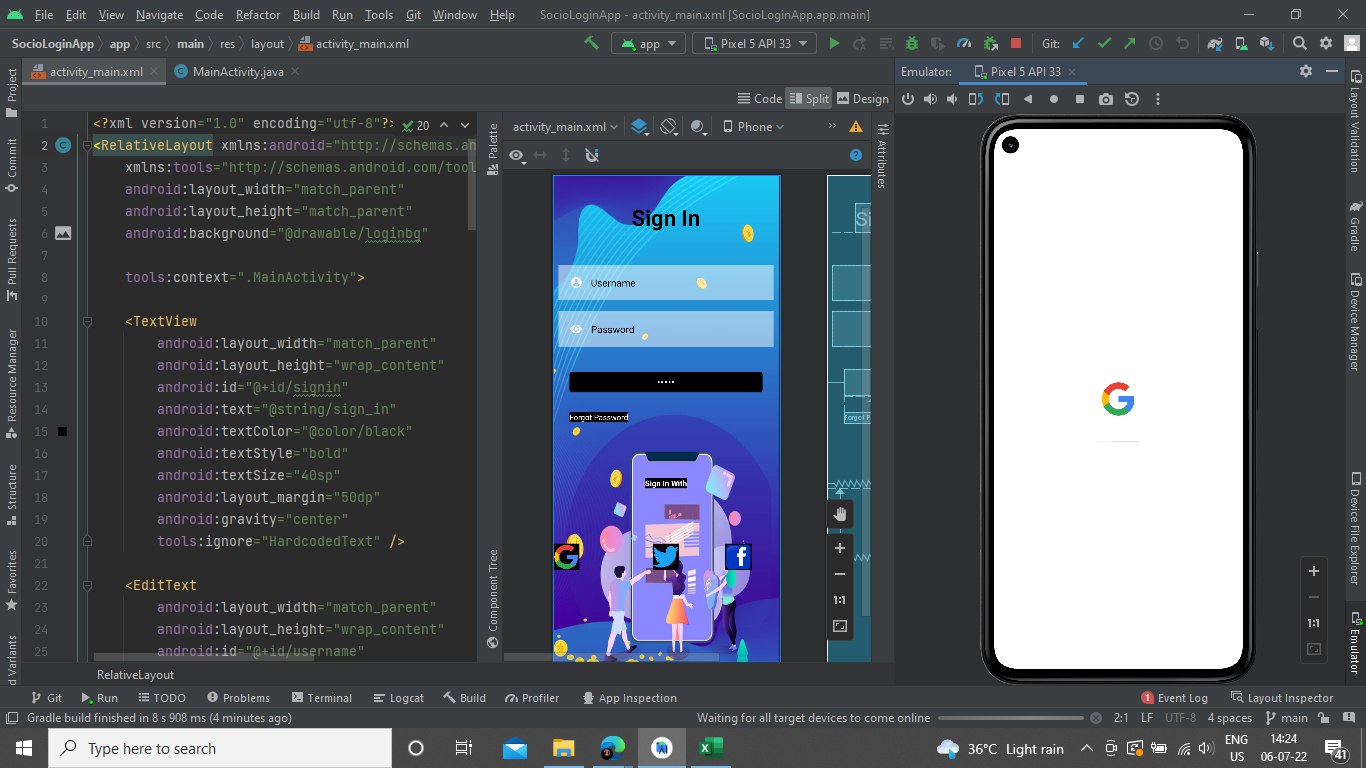Open design editor help question icon
Image resolution: width=1366 pixels, height=768 pixels.
click(856, 155)
